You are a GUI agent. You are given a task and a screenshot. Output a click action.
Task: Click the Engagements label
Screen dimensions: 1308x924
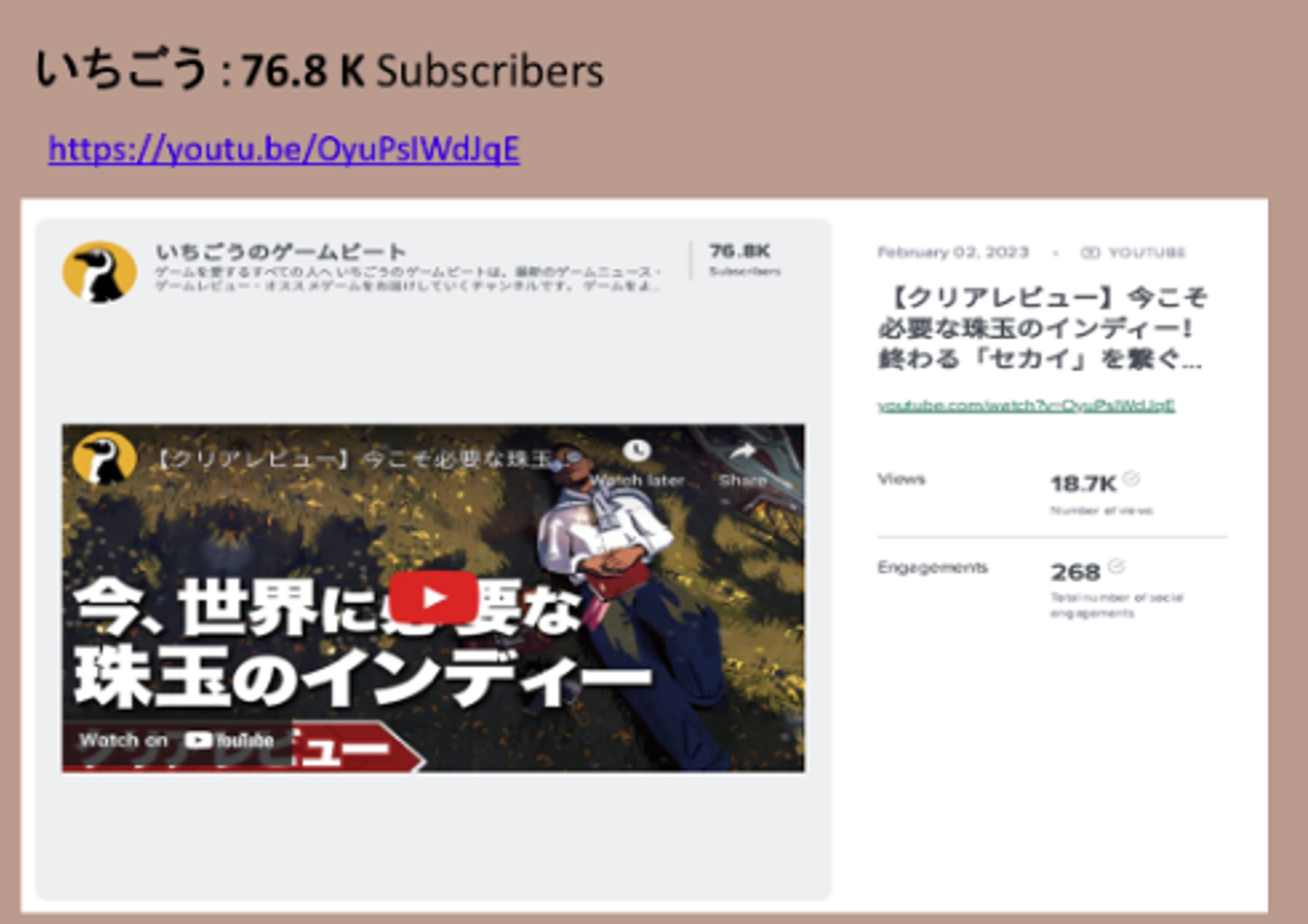point(932,567)
